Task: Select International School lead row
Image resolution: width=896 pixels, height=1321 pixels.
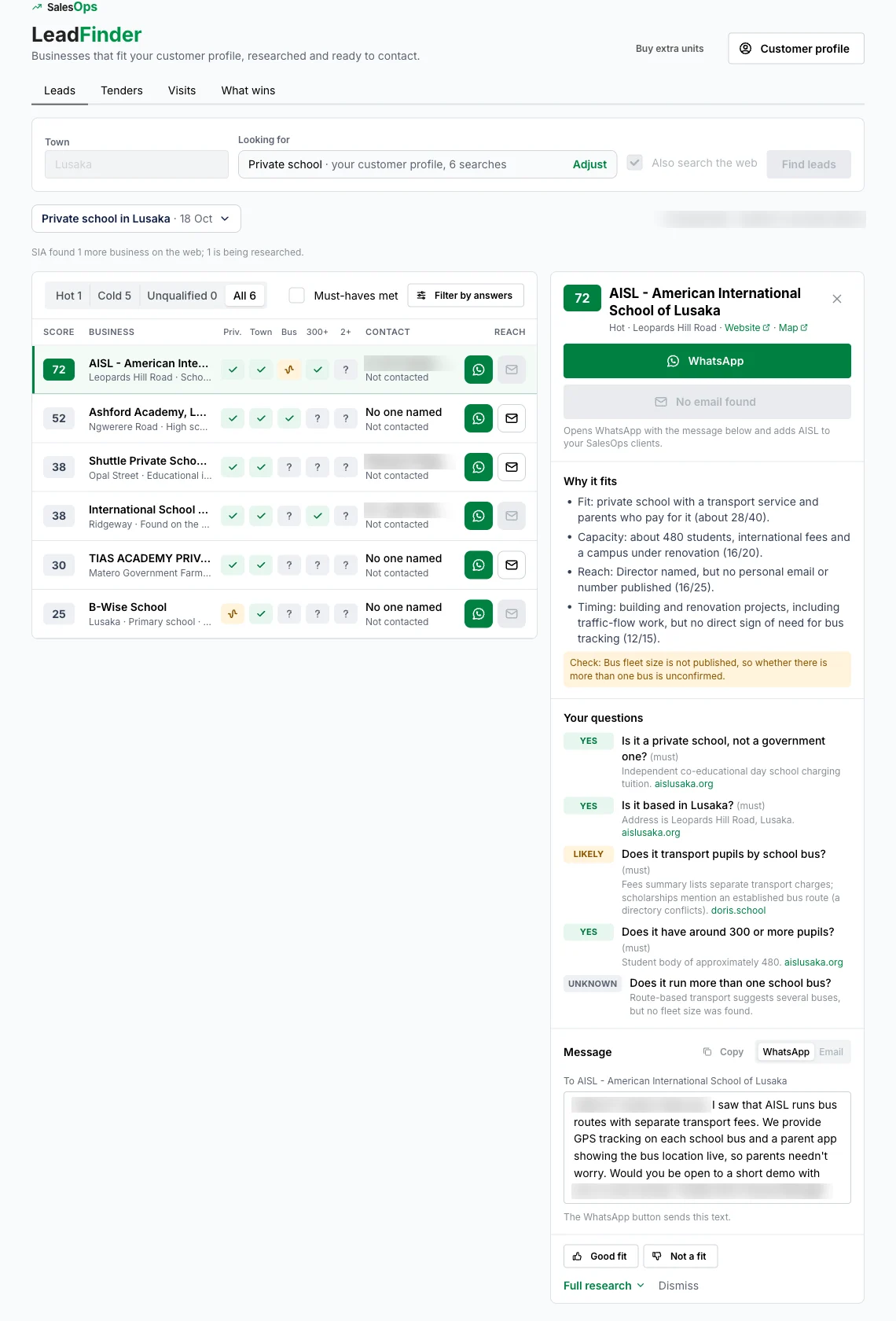Action: tap(285, 516)
